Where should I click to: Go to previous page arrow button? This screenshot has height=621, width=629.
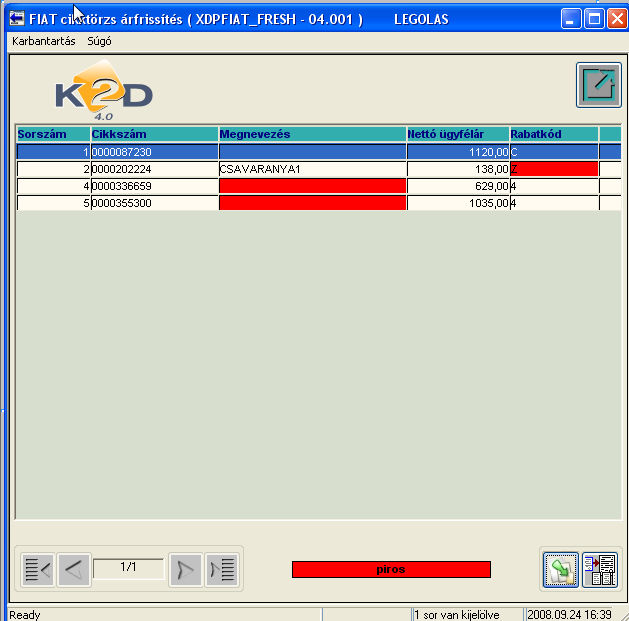tap(74, 569)
